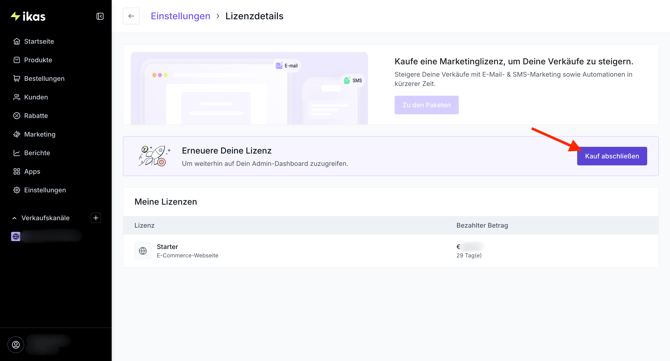Collapse the Verkaufskanäle section
670x361 pixels.
click(x=15, y=218)
